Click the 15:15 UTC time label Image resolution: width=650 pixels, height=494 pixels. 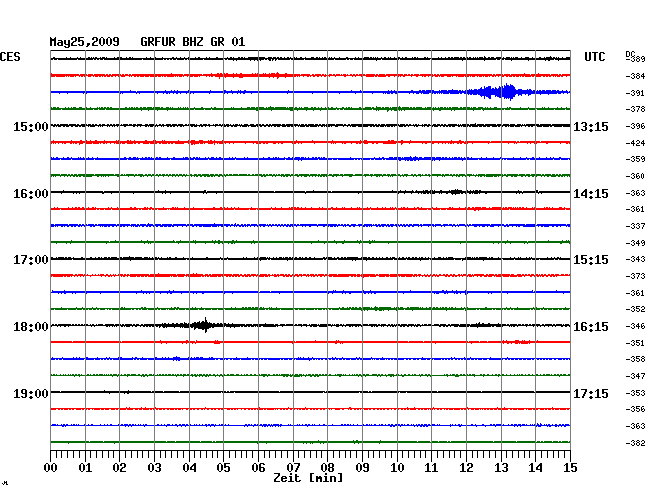pyautogui.click(x=591, y=260)
